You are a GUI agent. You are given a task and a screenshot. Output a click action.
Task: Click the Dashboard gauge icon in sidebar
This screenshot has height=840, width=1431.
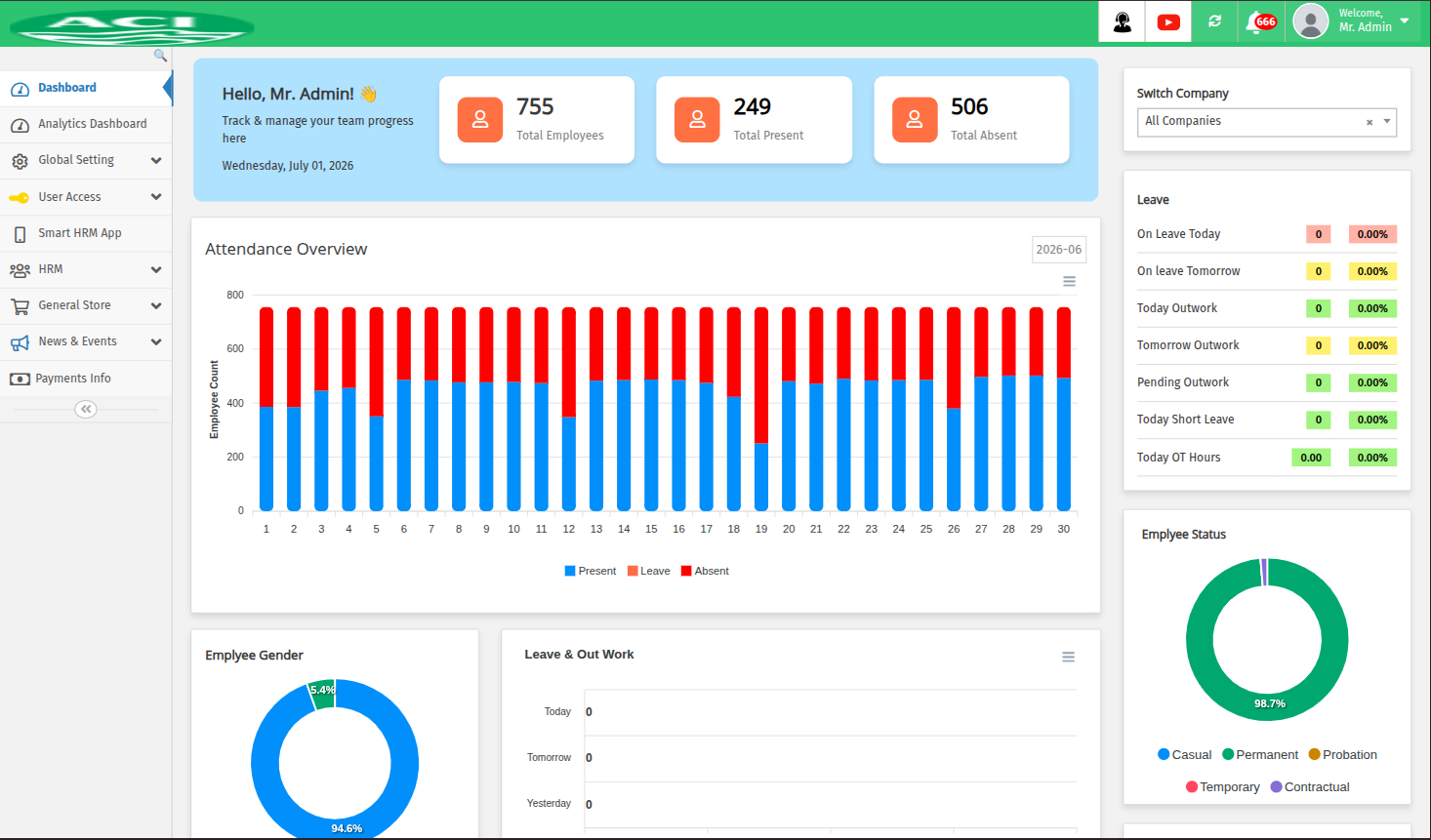pyautogui.click(x=20, y=89)
